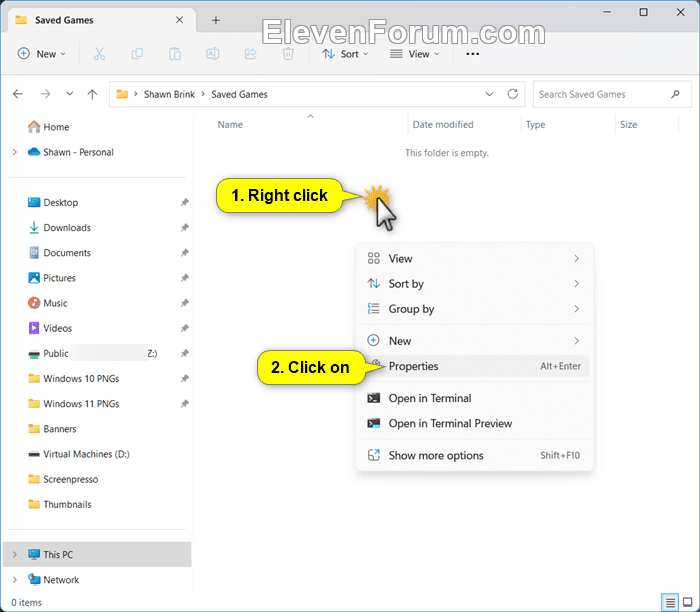Open the Sort dropdown in toolbar
This screenshot has height=612, width=700.
pyautogui.click(x=345, y=54)
